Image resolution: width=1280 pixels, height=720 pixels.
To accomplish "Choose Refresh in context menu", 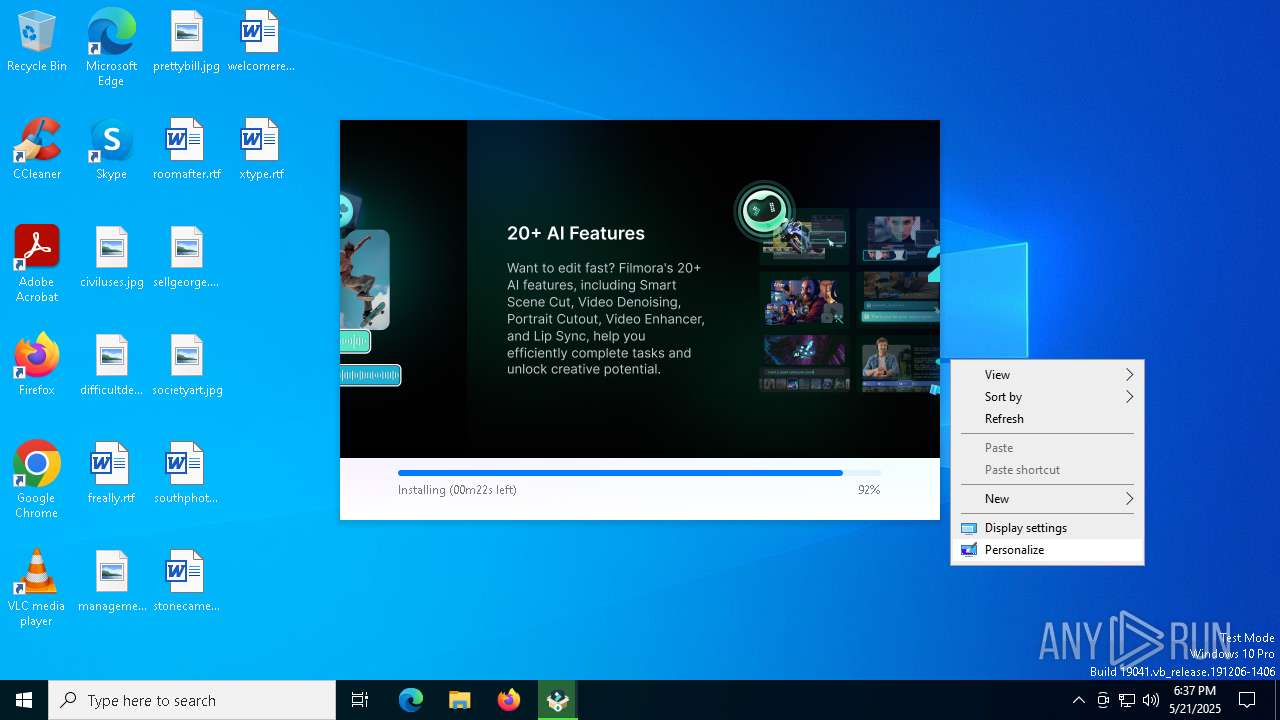I will pos(1047,419).
